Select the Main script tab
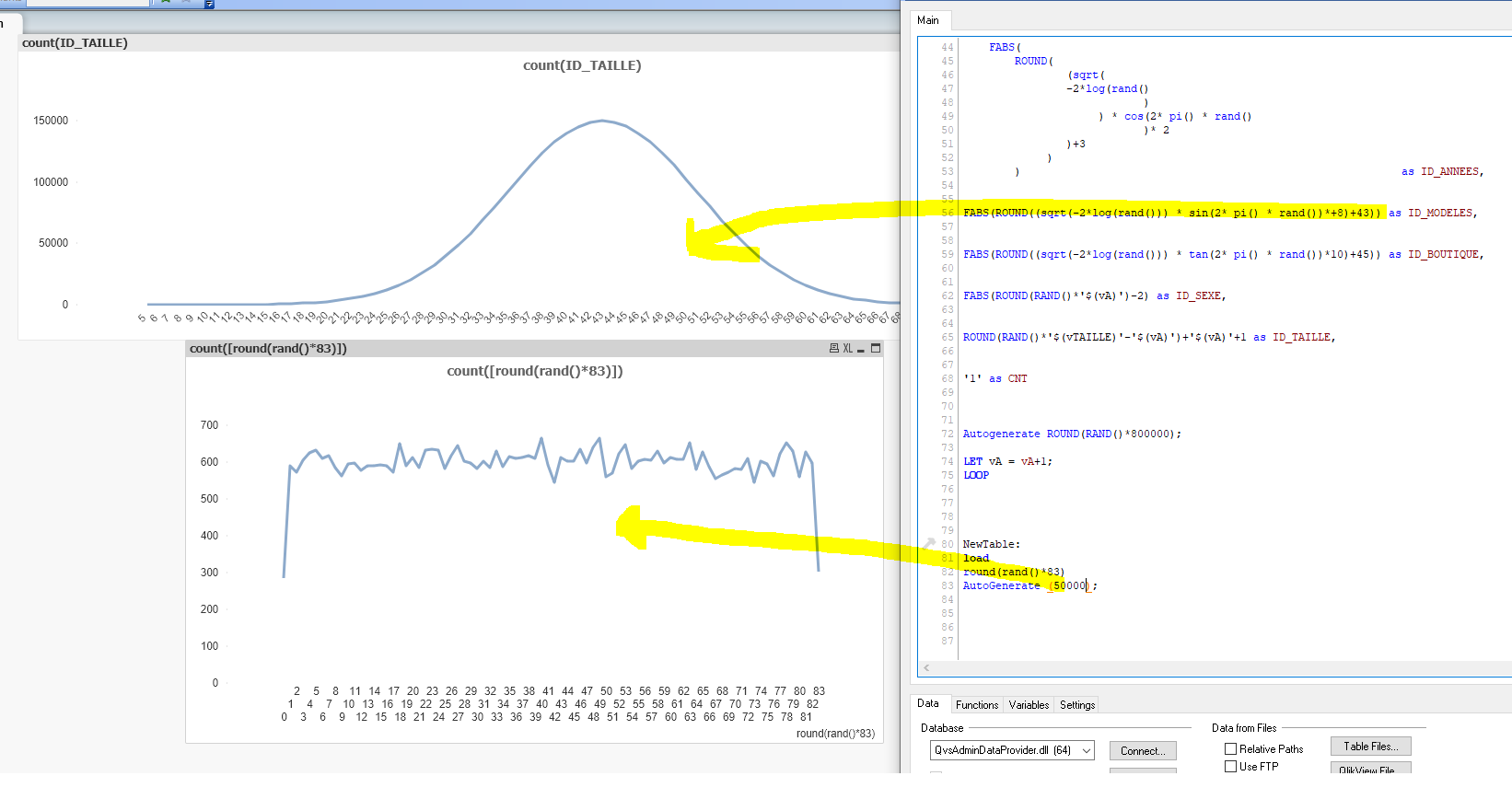The image size is (1512, 799). [928, 20]
